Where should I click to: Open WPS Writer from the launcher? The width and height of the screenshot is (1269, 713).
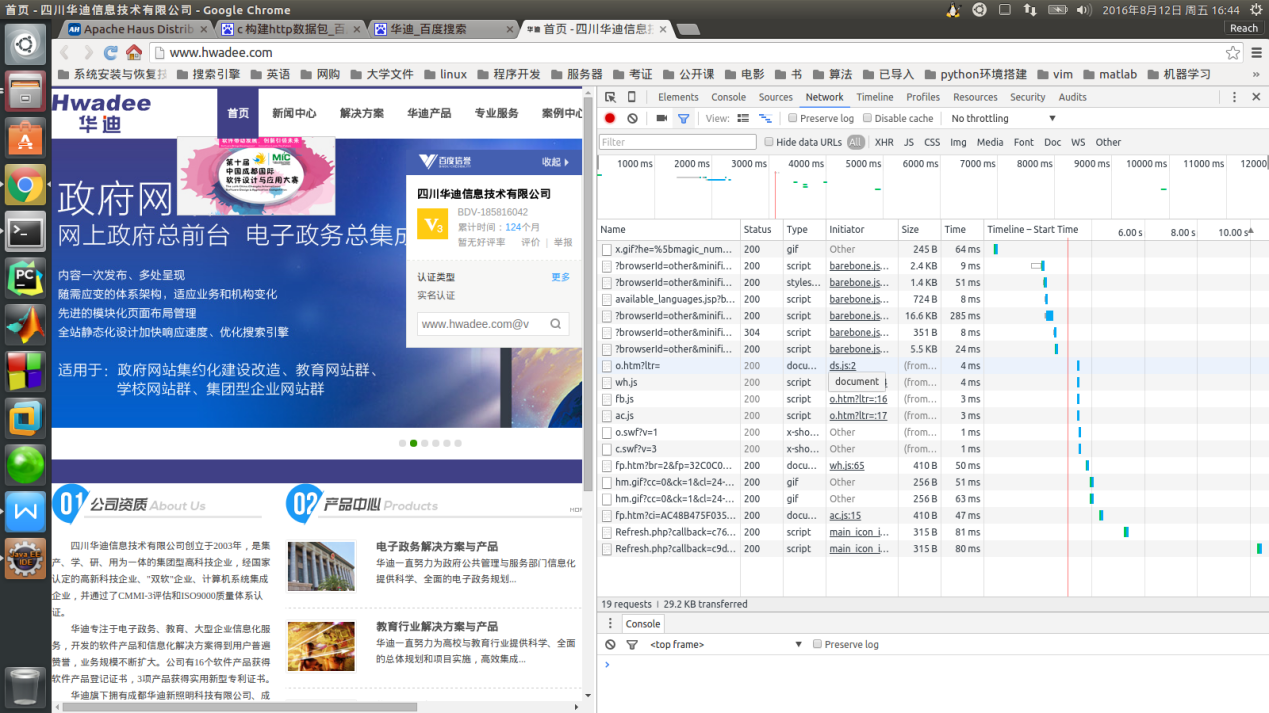coord(25,512)
